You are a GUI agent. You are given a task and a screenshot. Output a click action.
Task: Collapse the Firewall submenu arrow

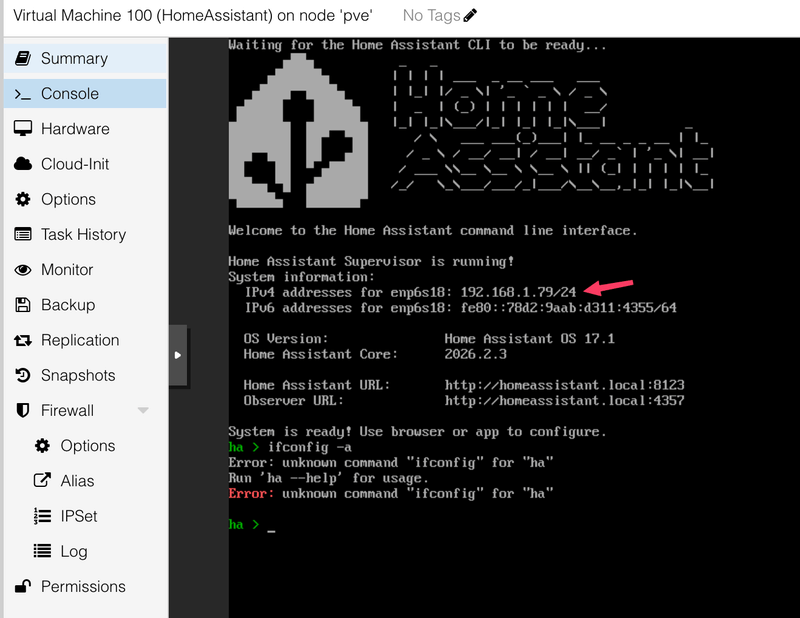click(x=143, y=410)
